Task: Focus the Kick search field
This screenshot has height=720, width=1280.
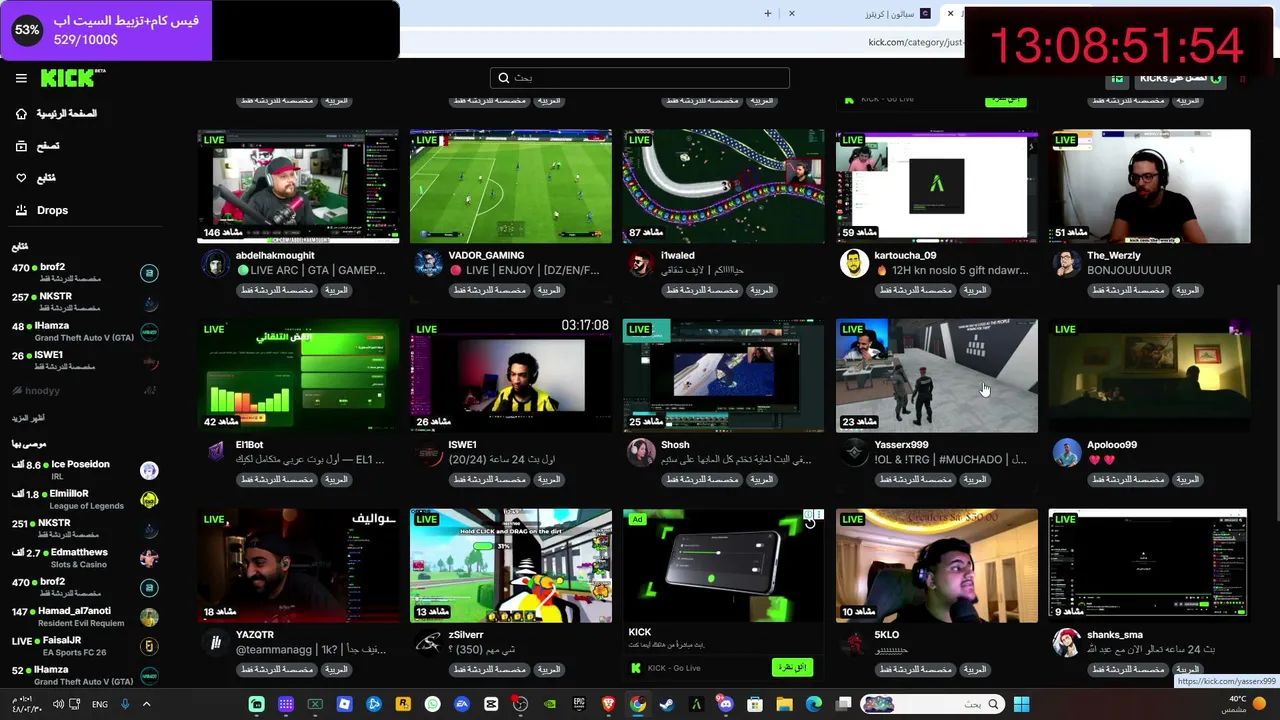Action: coord(640,78)
